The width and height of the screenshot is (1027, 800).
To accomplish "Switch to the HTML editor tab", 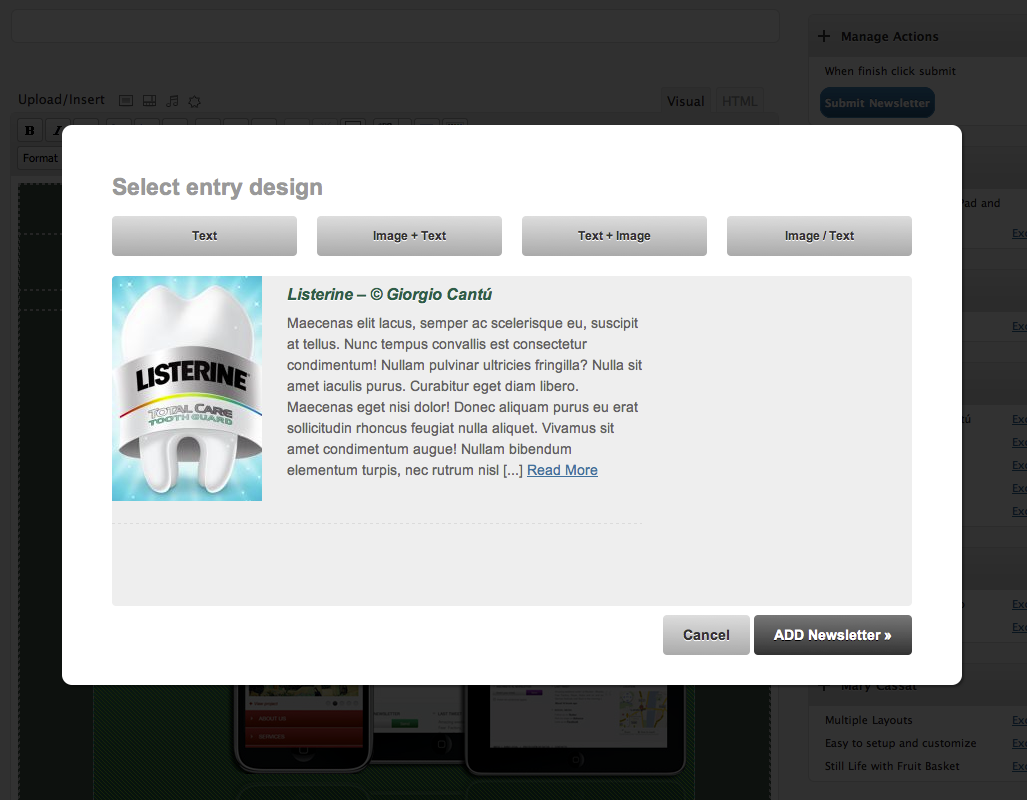I will coord(739,101).
